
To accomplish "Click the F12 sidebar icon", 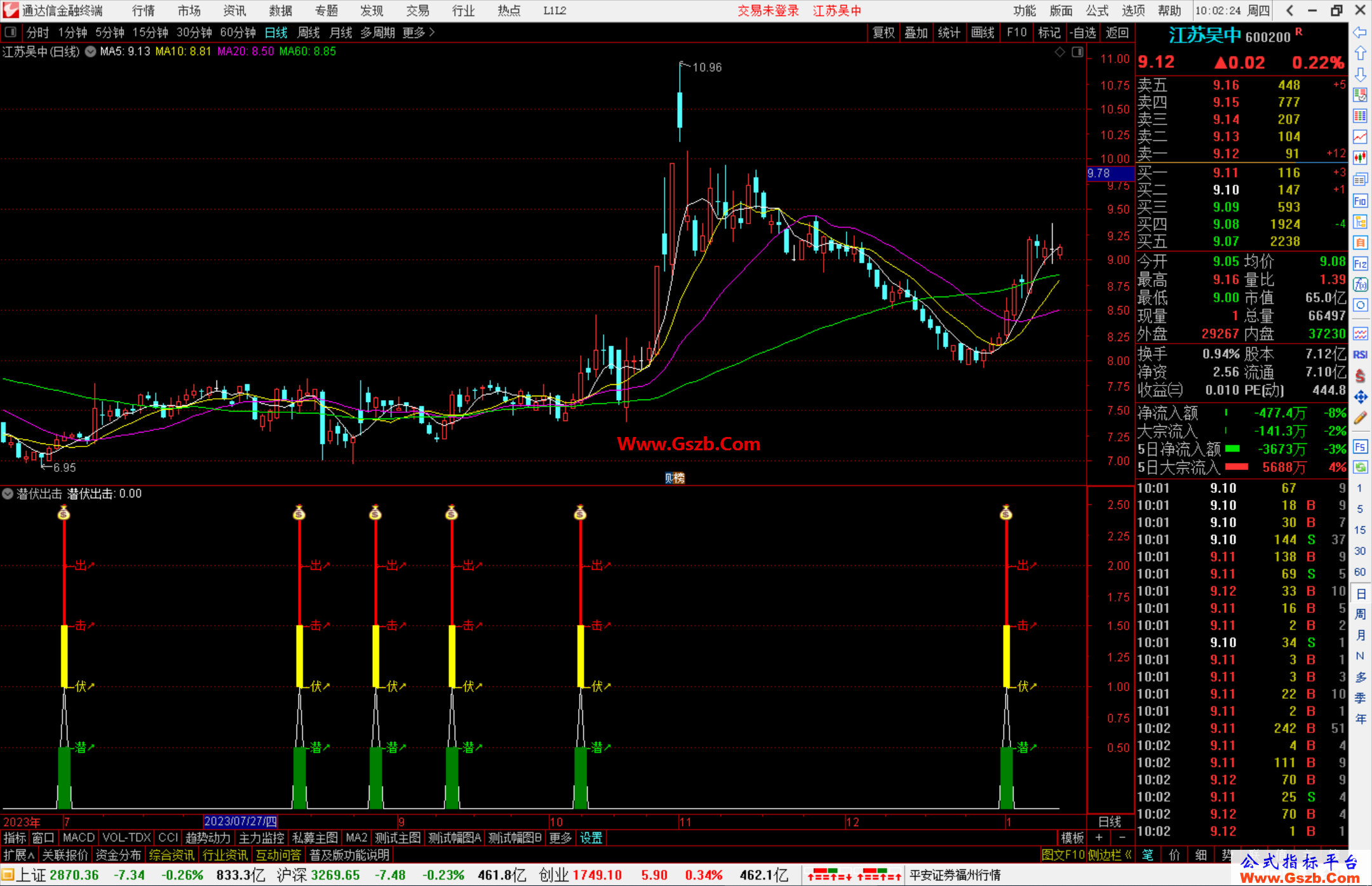I will click(1360, 264).
